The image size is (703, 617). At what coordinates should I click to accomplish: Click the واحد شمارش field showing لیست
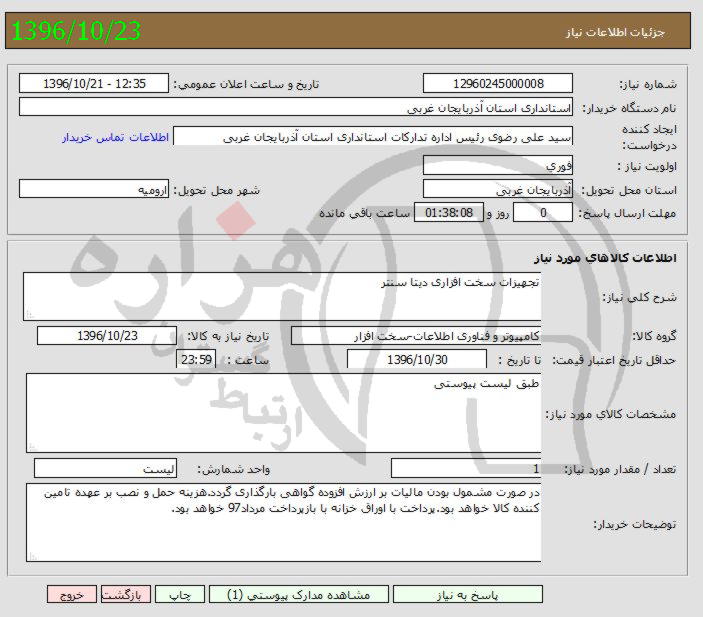click(105, 469)
